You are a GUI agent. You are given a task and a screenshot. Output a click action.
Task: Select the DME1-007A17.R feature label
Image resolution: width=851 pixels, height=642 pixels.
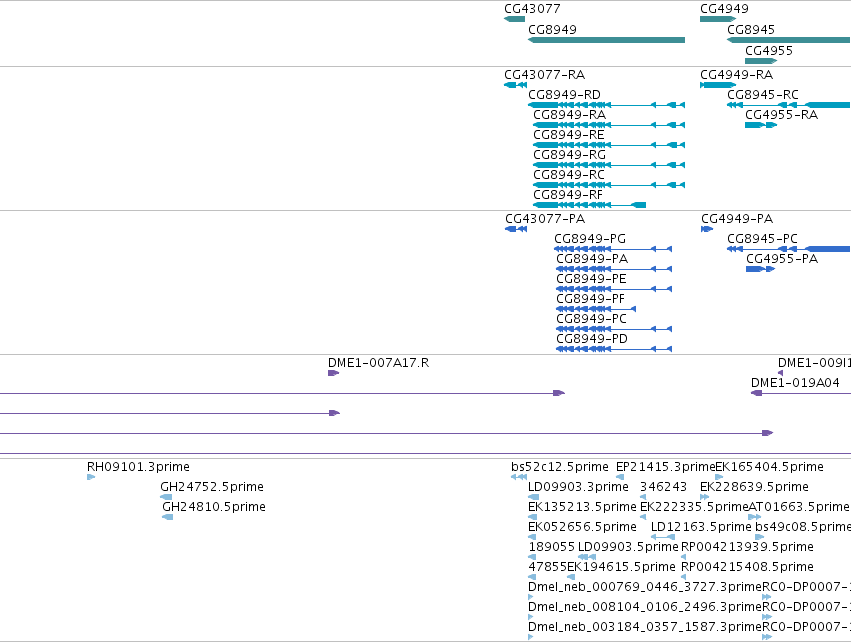tap(378, 363)
